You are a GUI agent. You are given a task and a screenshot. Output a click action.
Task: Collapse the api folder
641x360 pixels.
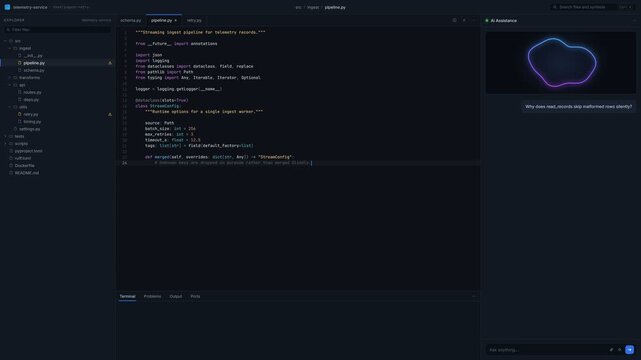(10, 85)
